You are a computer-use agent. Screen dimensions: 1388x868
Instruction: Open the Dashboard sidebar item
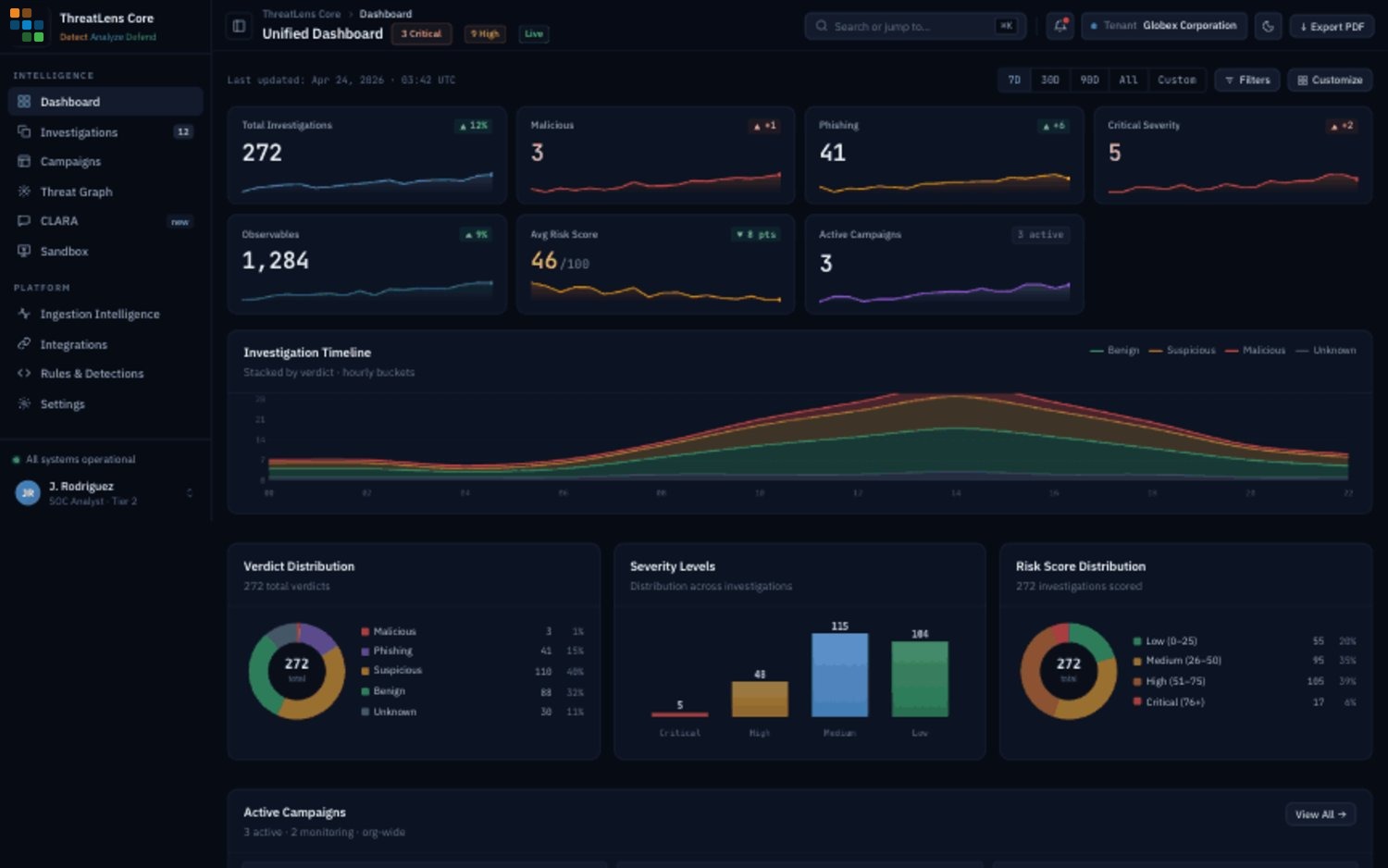(105, 102)
